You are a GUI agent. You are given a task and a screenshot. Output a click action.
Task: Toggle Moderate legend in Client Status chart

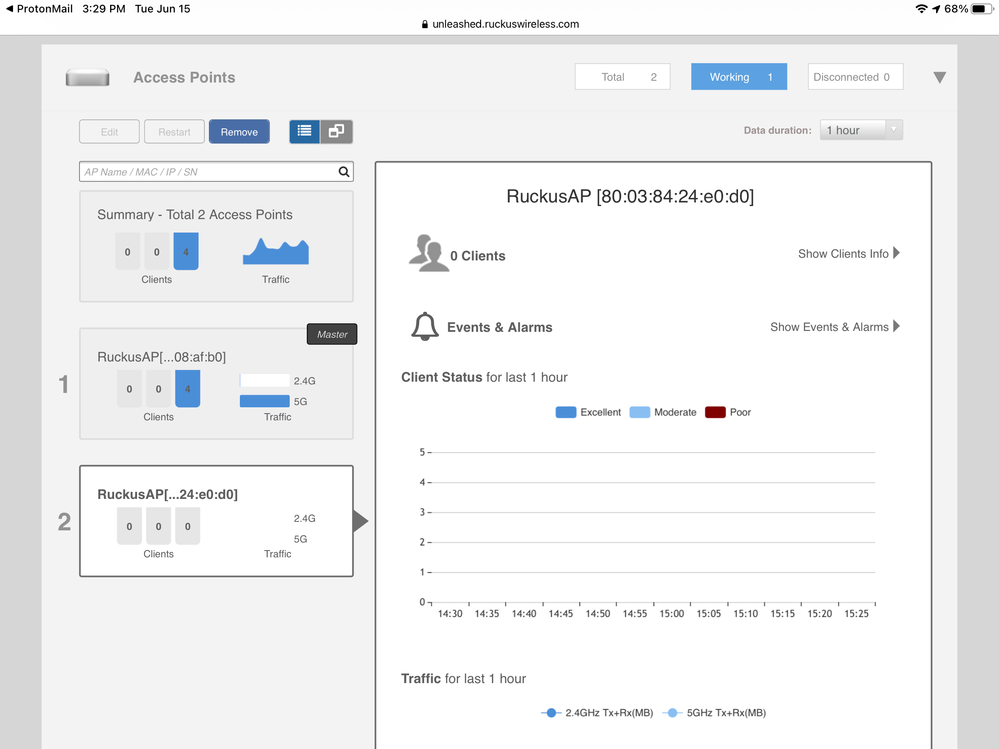pos(663,412)
